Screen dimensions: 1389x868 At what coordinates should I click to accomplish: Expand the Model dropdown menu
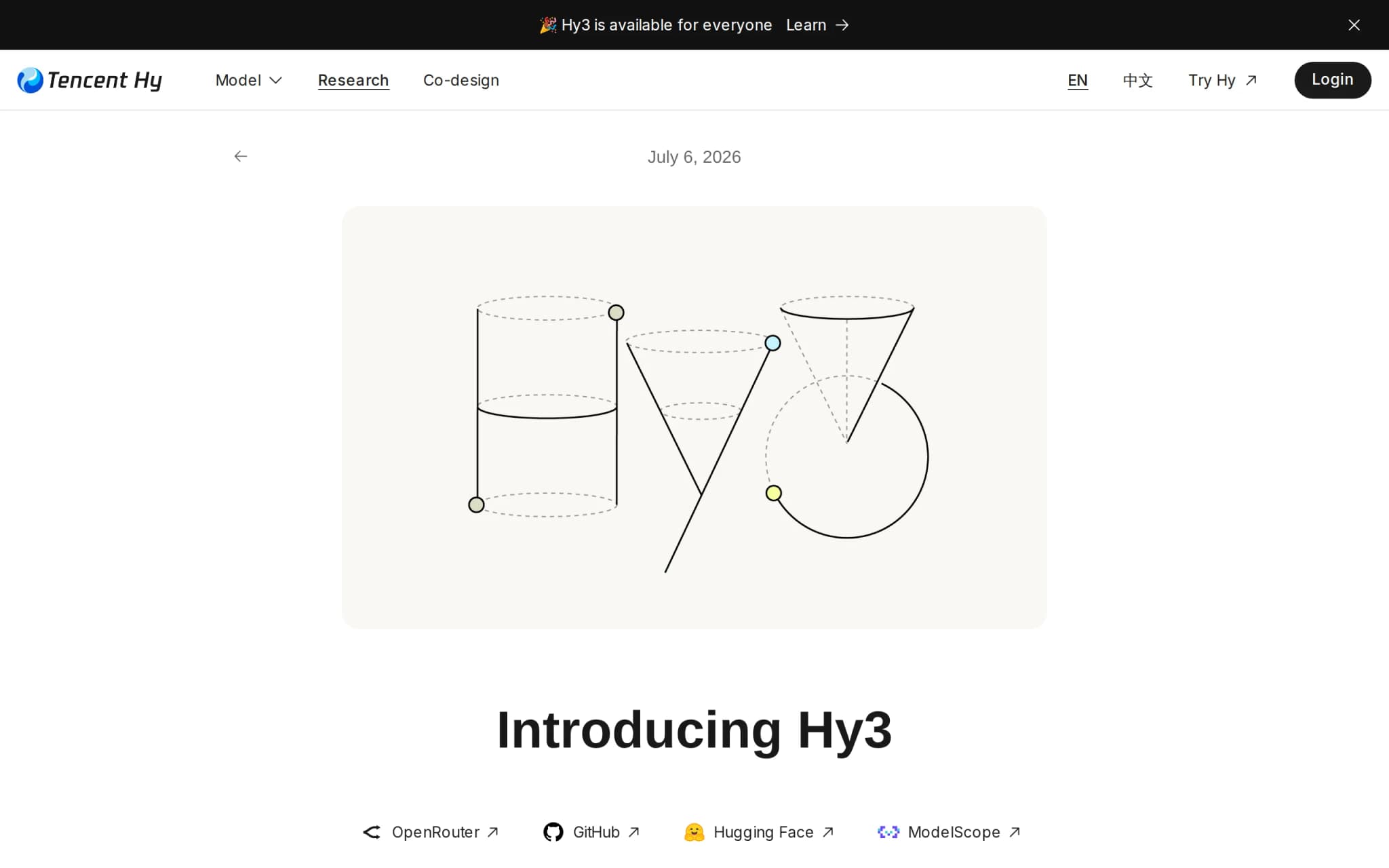(248, 80)
